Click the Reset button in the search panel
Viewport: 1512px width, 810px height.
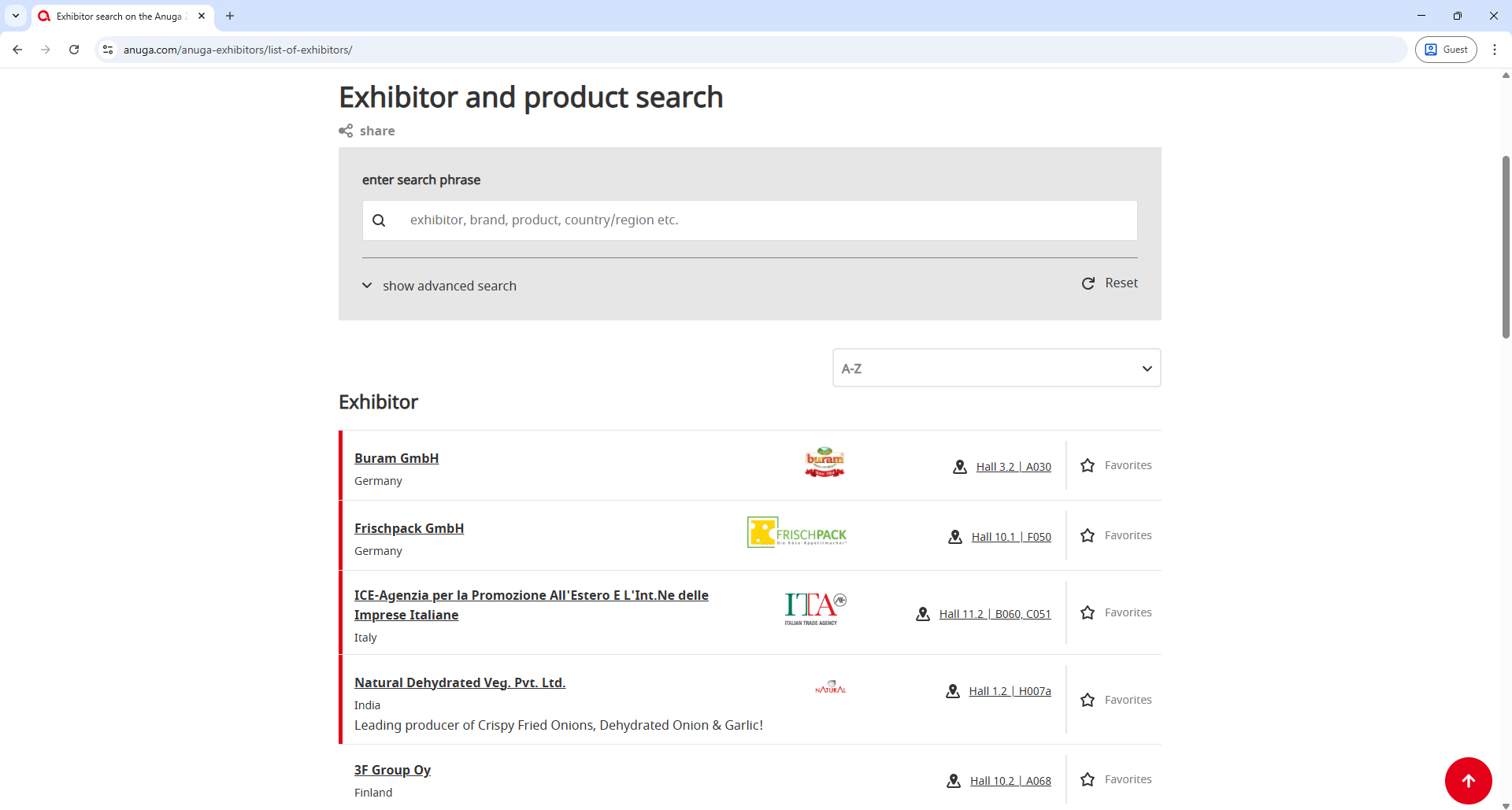tap(1110, 283)
